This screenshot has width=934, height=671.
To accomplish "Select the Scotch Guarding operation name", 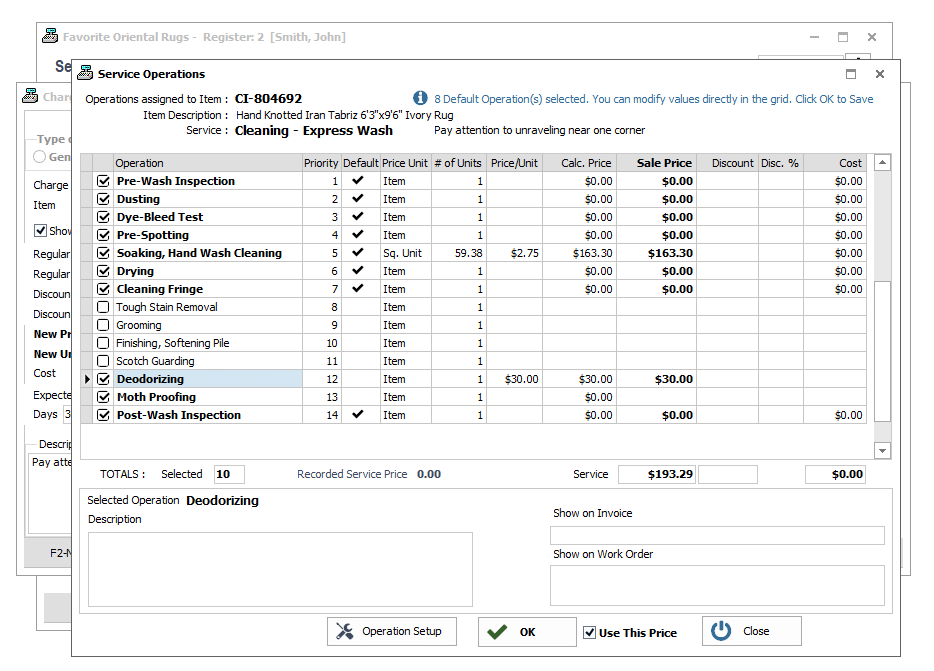I will coord(155,361).
